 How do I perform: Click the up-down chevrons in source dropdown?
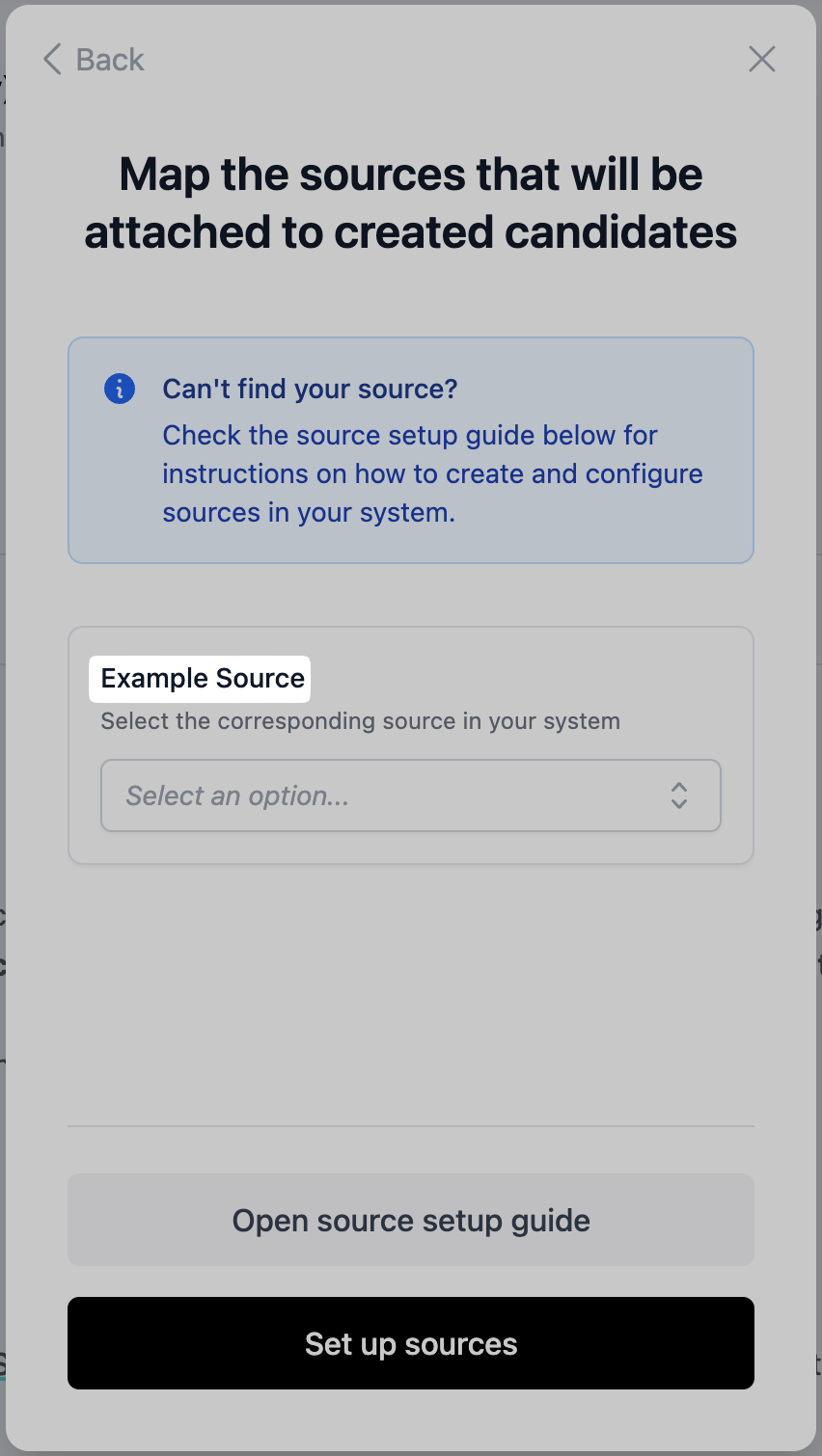click(x=679, y=795)
